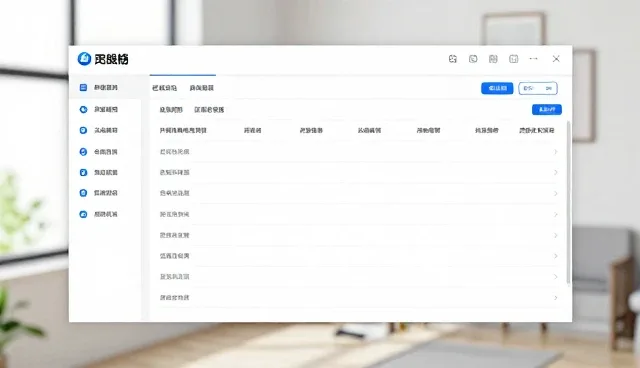Expand the fourth table row's chevron arrow
The width and height of the screenshot is (640, 368).
tap(556, 214)
